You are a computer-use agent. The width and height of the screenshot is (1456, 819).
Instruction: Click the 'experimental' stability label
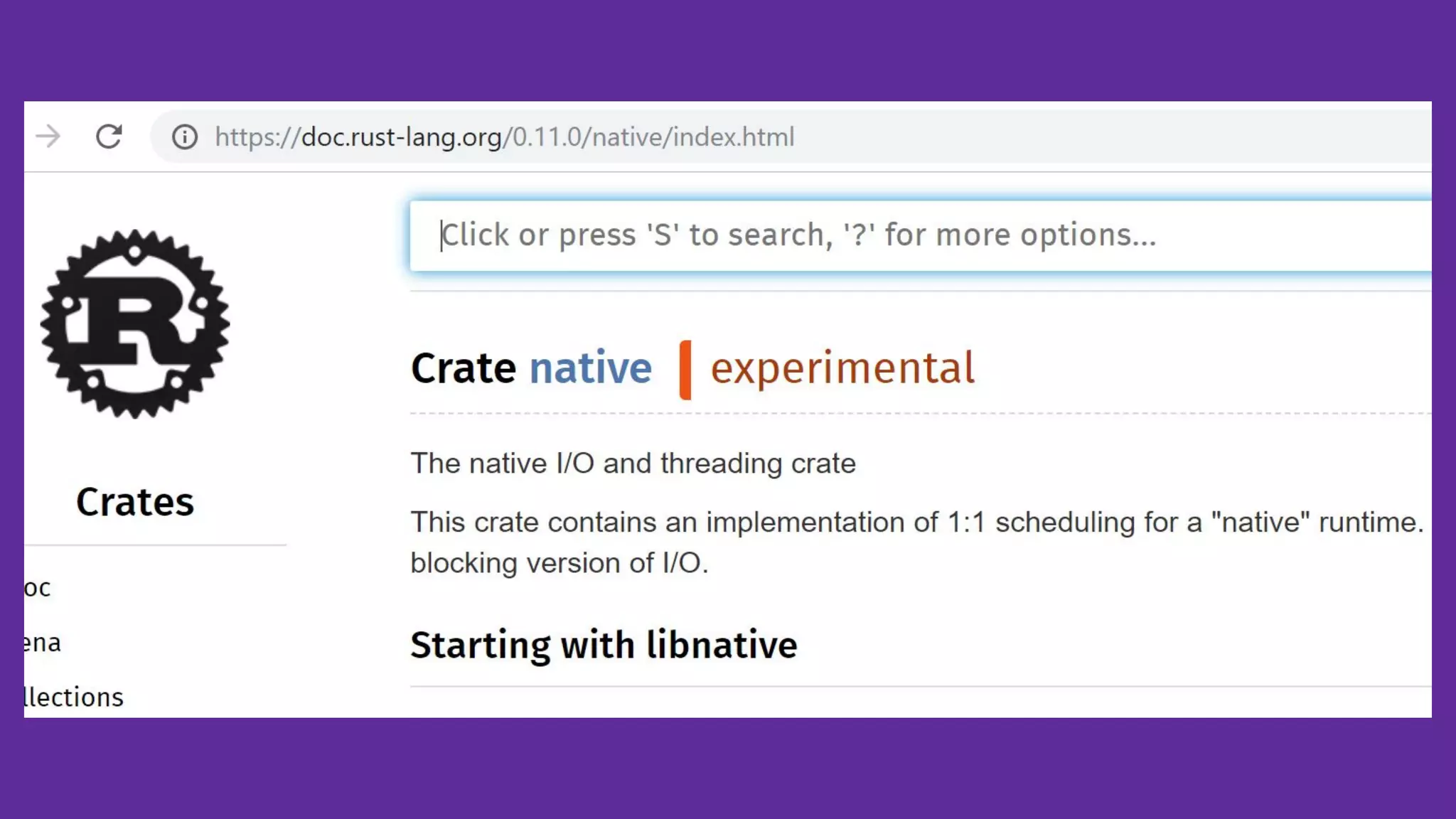click(842, 368)
